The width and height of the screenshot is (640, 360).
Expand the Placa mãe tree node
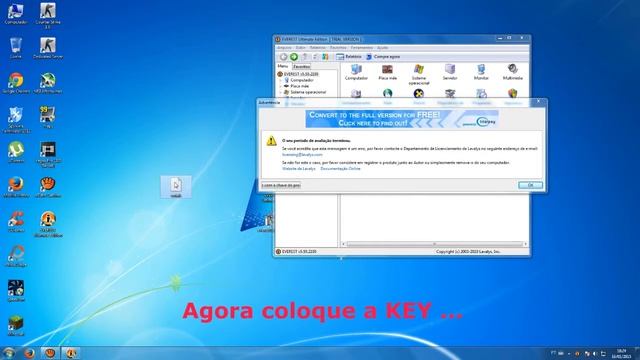point(280,87)
